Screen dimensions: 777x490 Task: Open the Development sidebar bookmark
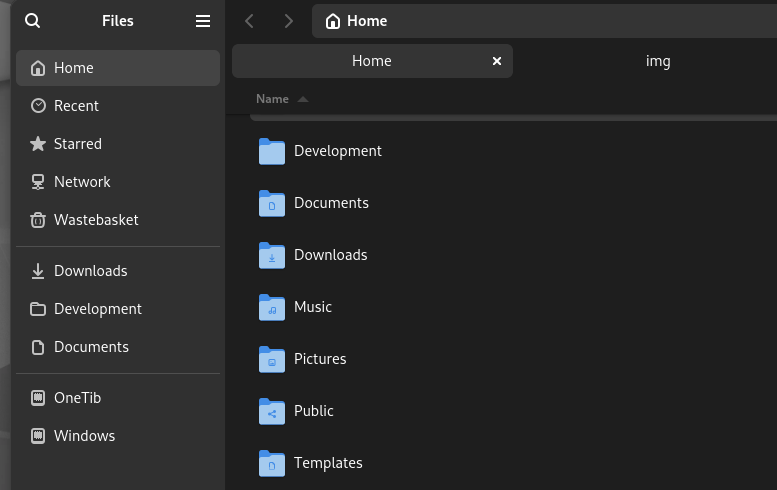coord(118,309)
